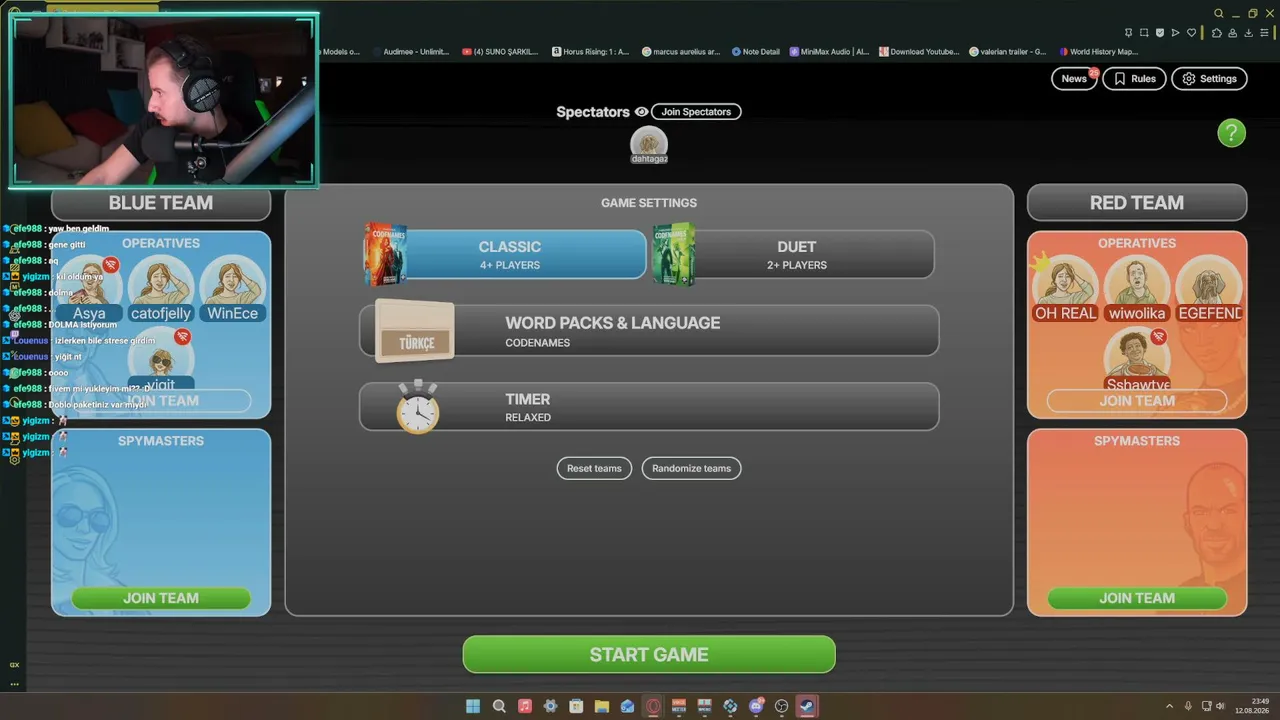
Task: Open browser easy setup sliders icon
Action: 1263,32
